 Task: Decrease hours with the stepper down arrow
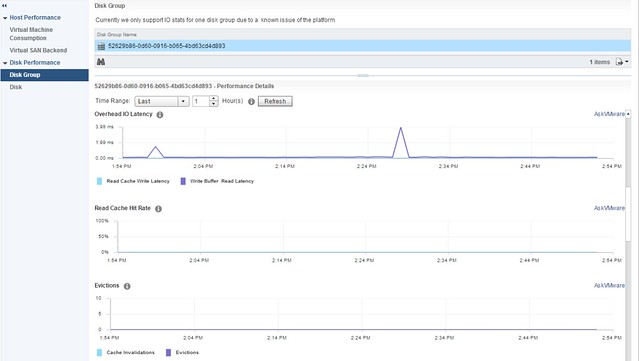pos(214,104)
